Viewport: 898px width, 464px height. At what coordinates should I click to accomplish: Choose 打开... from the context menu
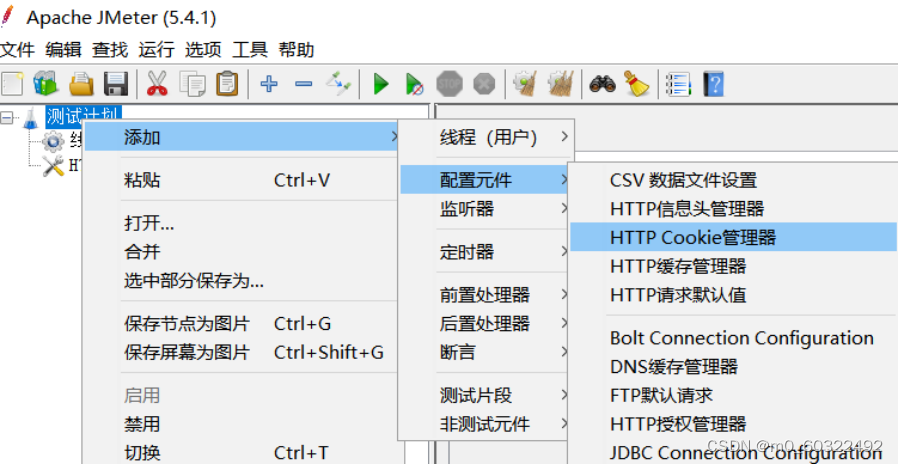(x=241, y=223)
